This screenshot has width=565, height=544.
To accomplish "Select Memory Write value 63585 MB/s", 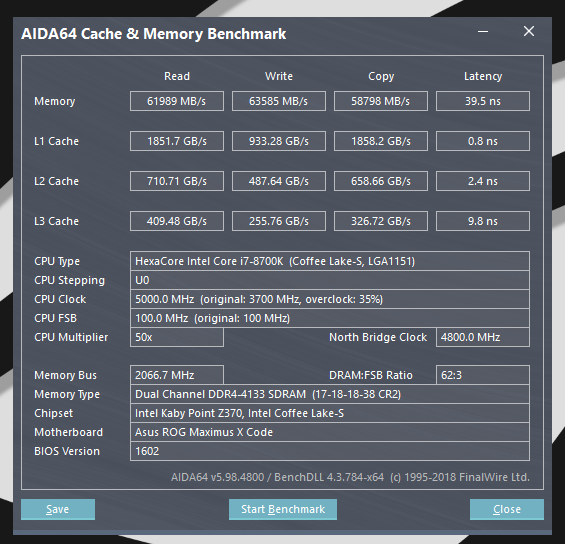I will click(279, 101).
